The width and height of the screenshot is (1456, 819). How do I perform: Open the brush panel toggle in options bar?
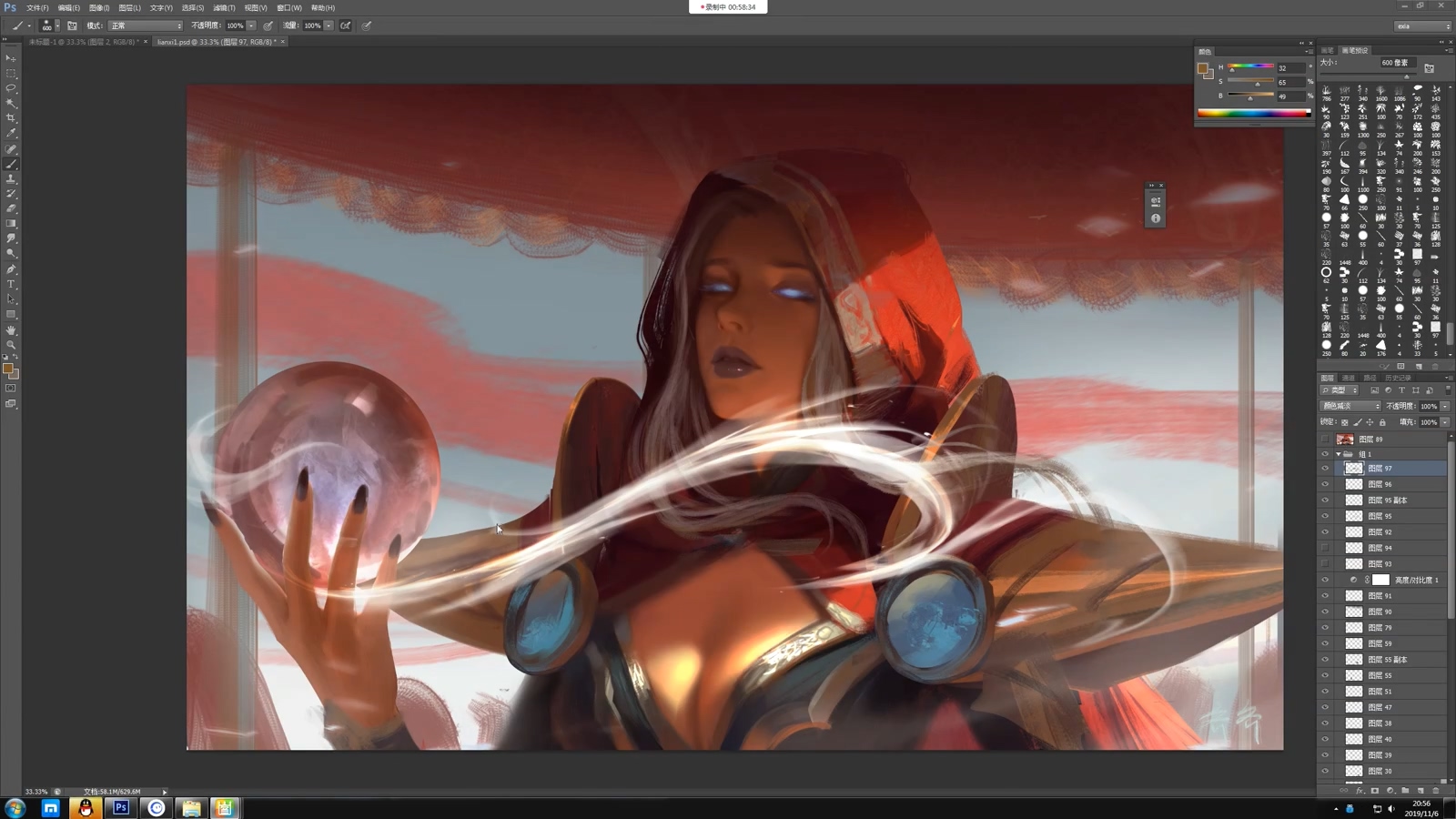(72, 25)
